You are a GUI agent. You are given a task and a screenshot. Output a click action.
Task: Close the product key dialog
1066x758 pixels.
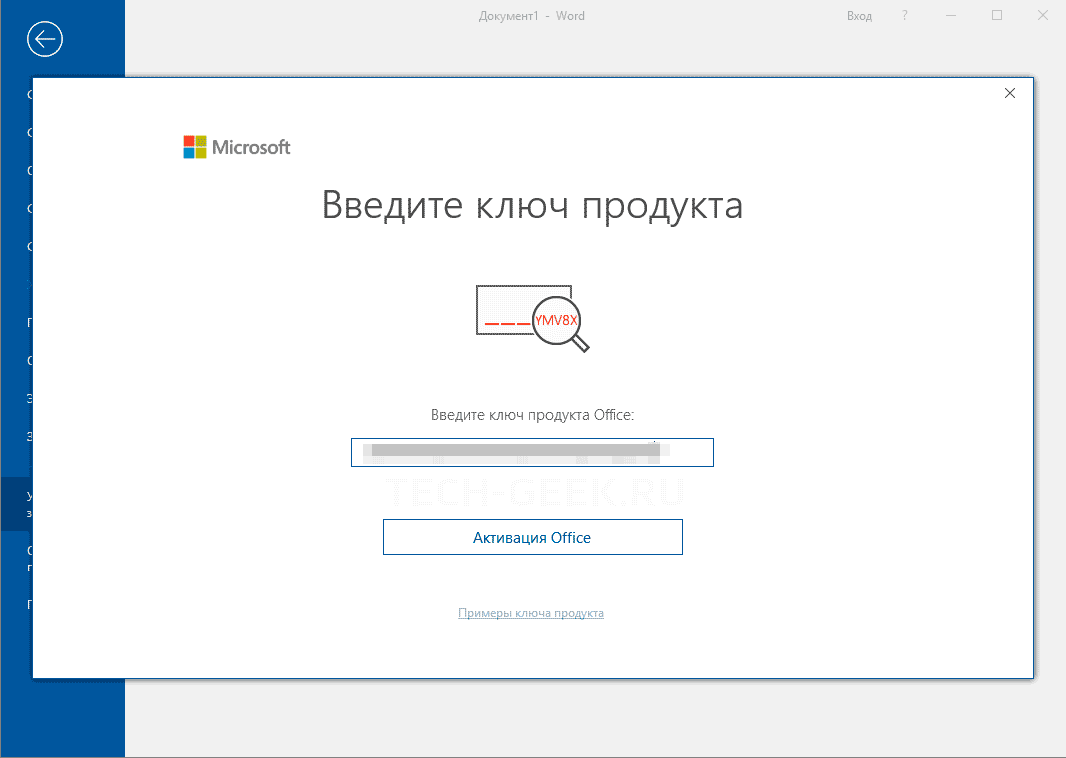pos(1009,93)
